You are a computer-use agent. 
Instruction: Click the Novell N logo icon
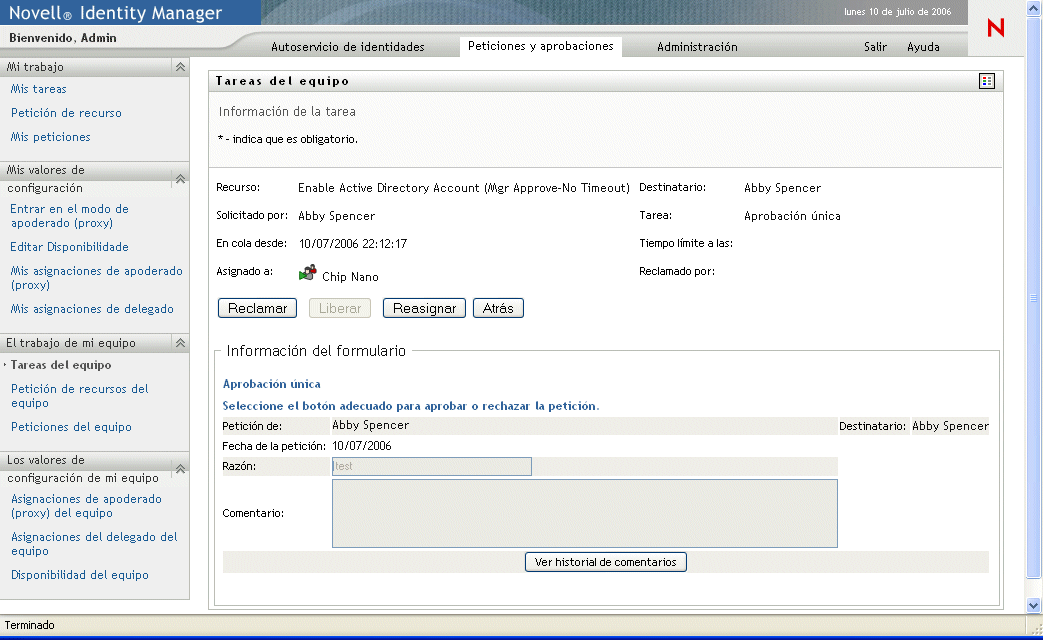995,29
